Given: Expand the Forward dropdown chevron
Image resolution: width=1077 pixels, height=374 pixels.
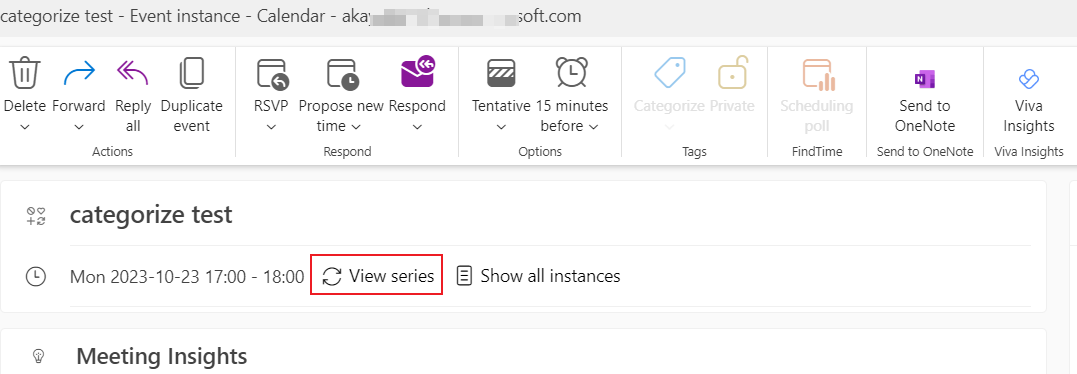Looking at the screenshot, I should pos(79,127).
